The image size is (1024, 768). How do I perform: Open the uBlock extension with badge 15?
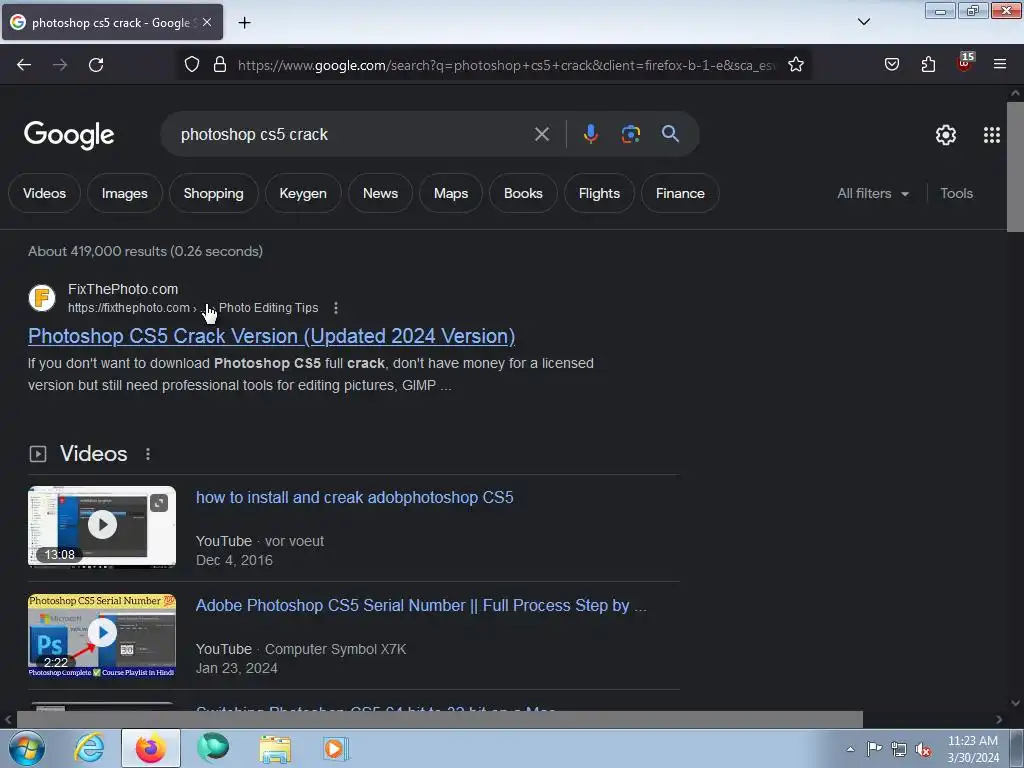(965, 63)
